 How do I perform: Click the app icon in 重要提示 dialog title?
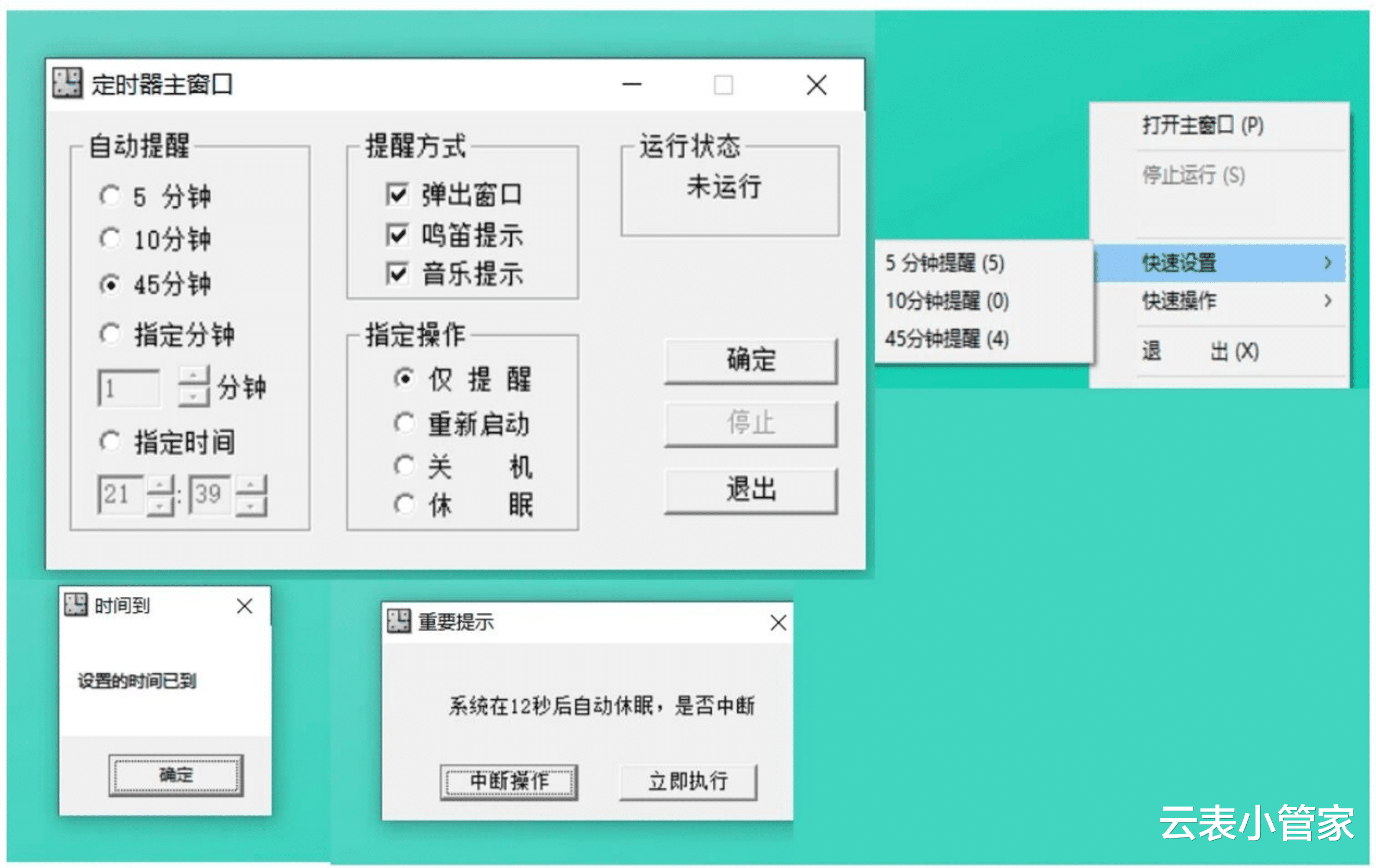coord(398,621)
